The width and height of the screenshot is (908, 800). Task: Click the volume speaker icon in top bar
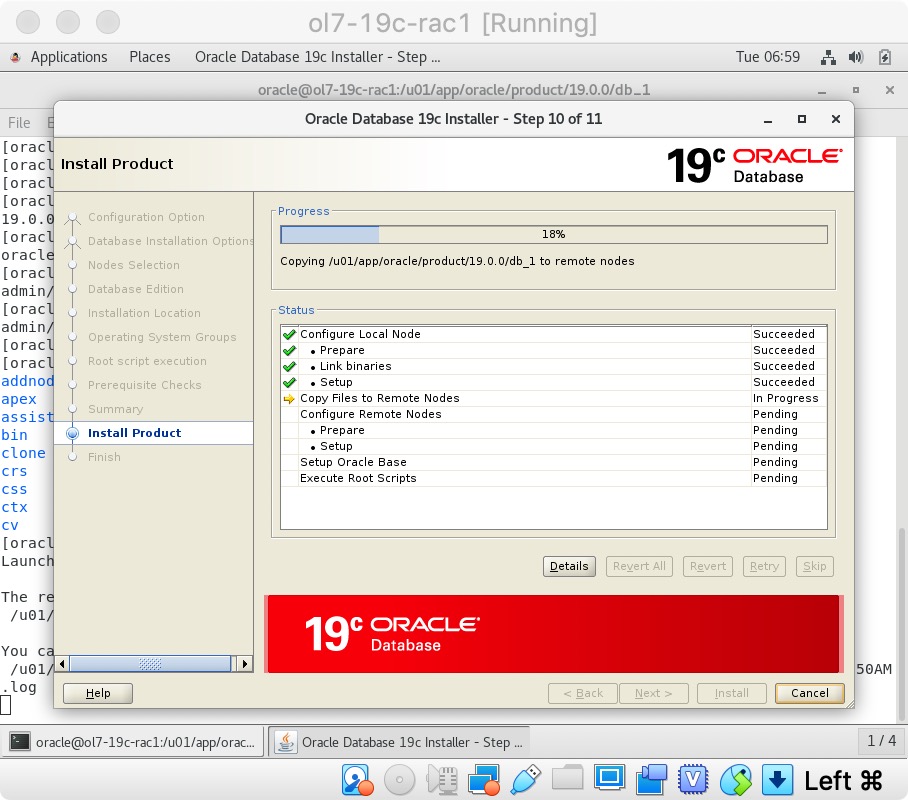[855, 57]
